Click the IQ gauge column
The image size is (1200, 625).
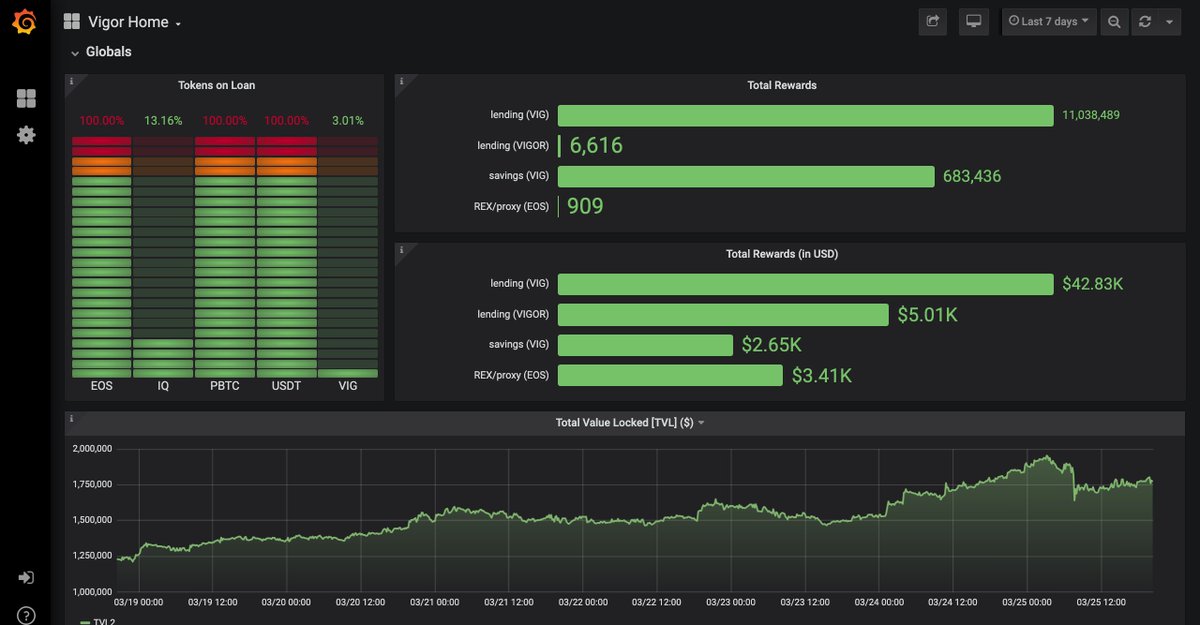(x=163, y=257)
